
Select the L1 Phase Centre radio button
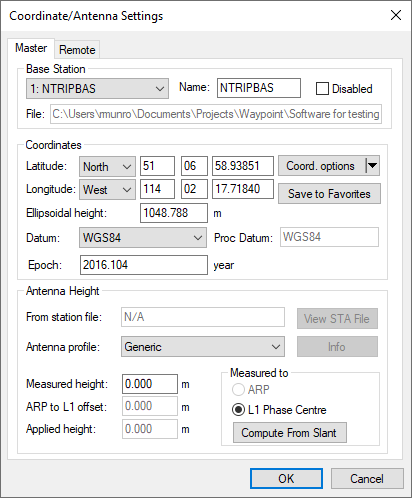(238, 410)
